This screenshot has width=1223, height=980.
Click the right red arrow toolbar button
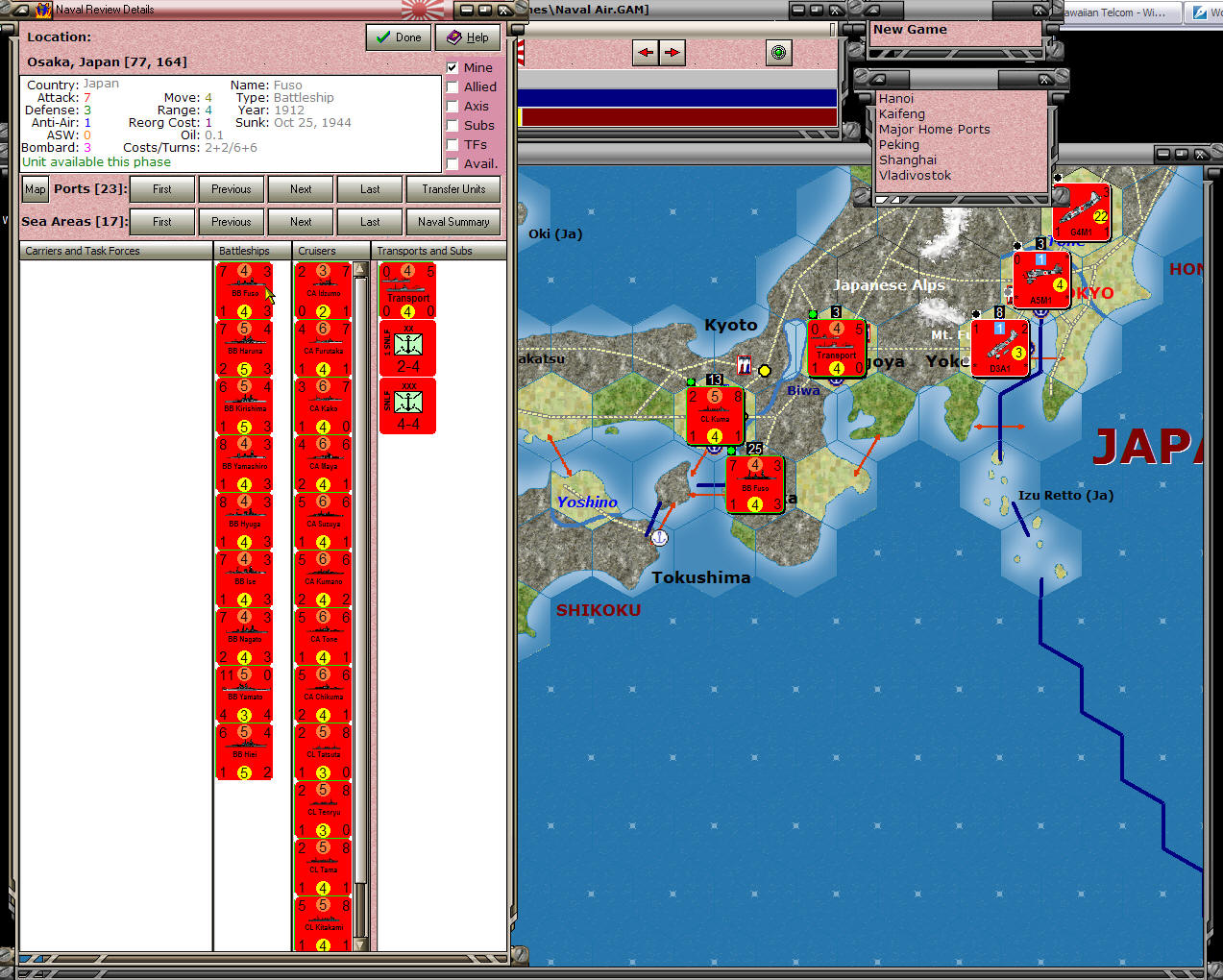tap(673, 52)
